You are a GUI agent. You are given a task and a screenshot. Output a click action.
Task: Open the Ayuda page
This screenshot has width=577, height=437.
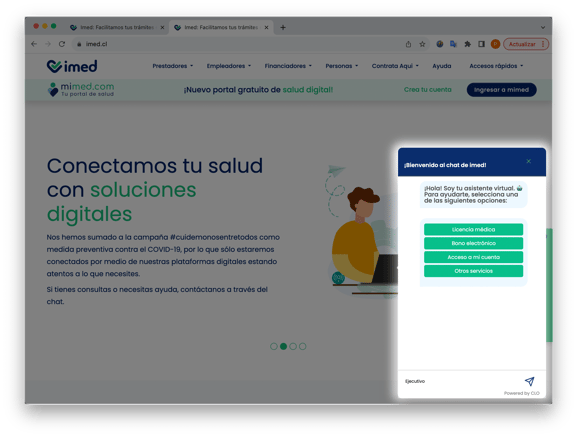click(x=442, y=66)
